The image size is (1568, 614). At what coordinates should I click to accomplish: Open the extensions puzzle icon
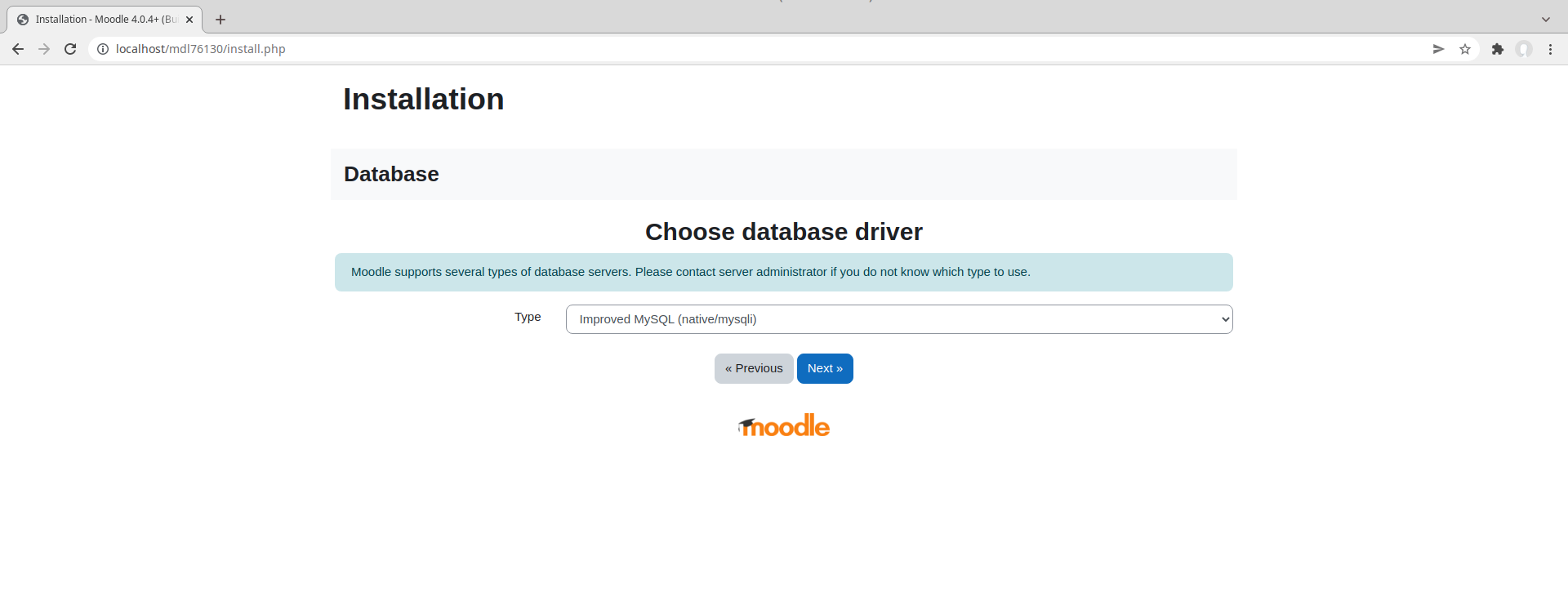pyautogui.click(x=1498, y=49)
